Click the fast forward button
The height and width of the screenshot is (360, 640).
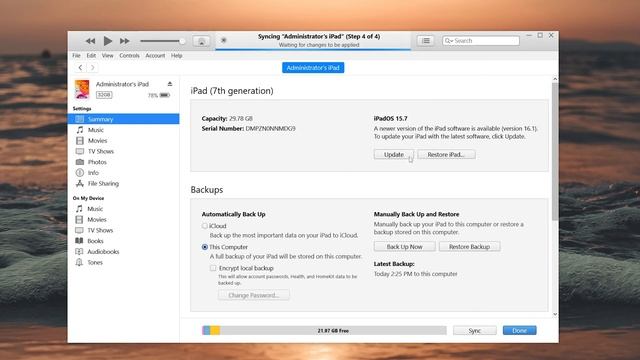(124, 41)
